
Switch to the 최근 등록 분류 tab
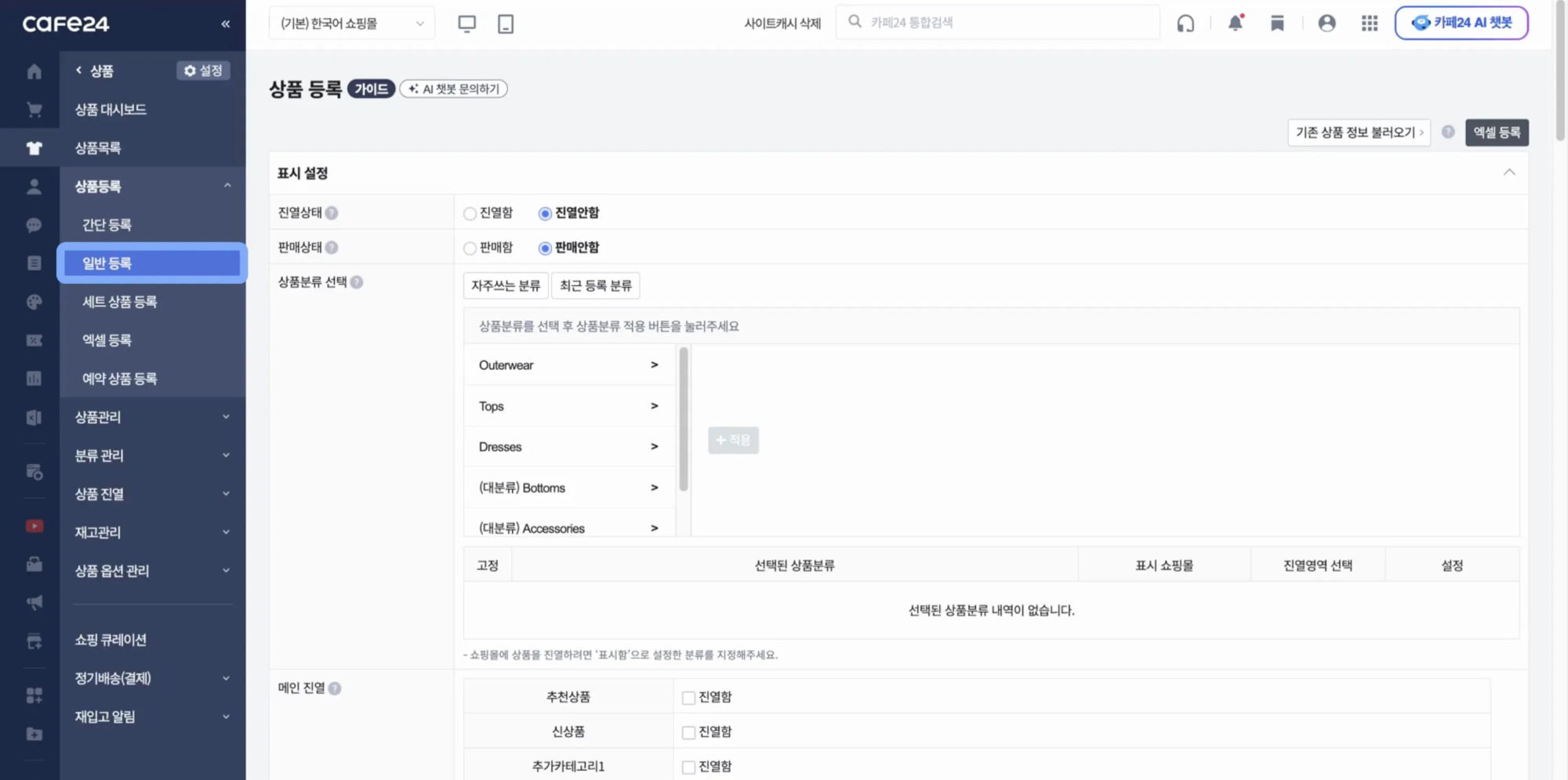596,285
